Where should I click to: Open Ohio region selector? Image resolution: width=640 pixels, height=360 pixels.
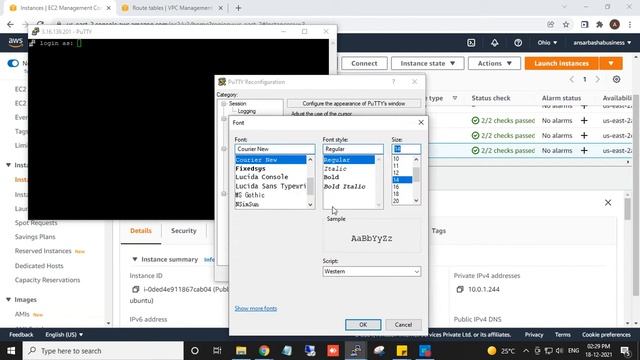pos(547,42)
